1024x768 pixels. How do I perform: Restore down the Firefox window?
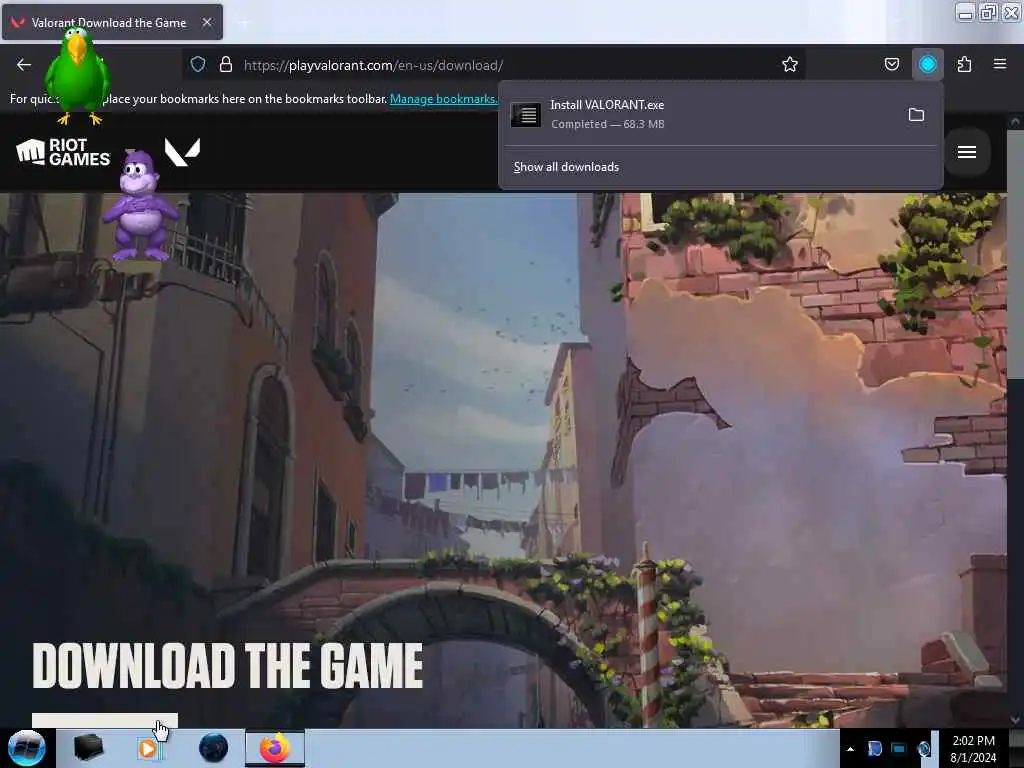(x=988, y=12)
